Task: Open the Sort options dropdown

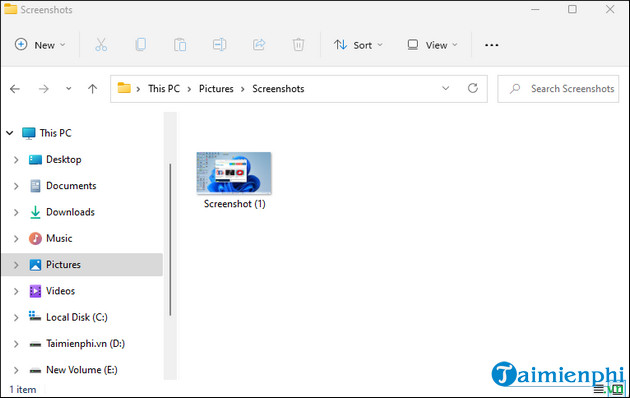Action: 358,45
